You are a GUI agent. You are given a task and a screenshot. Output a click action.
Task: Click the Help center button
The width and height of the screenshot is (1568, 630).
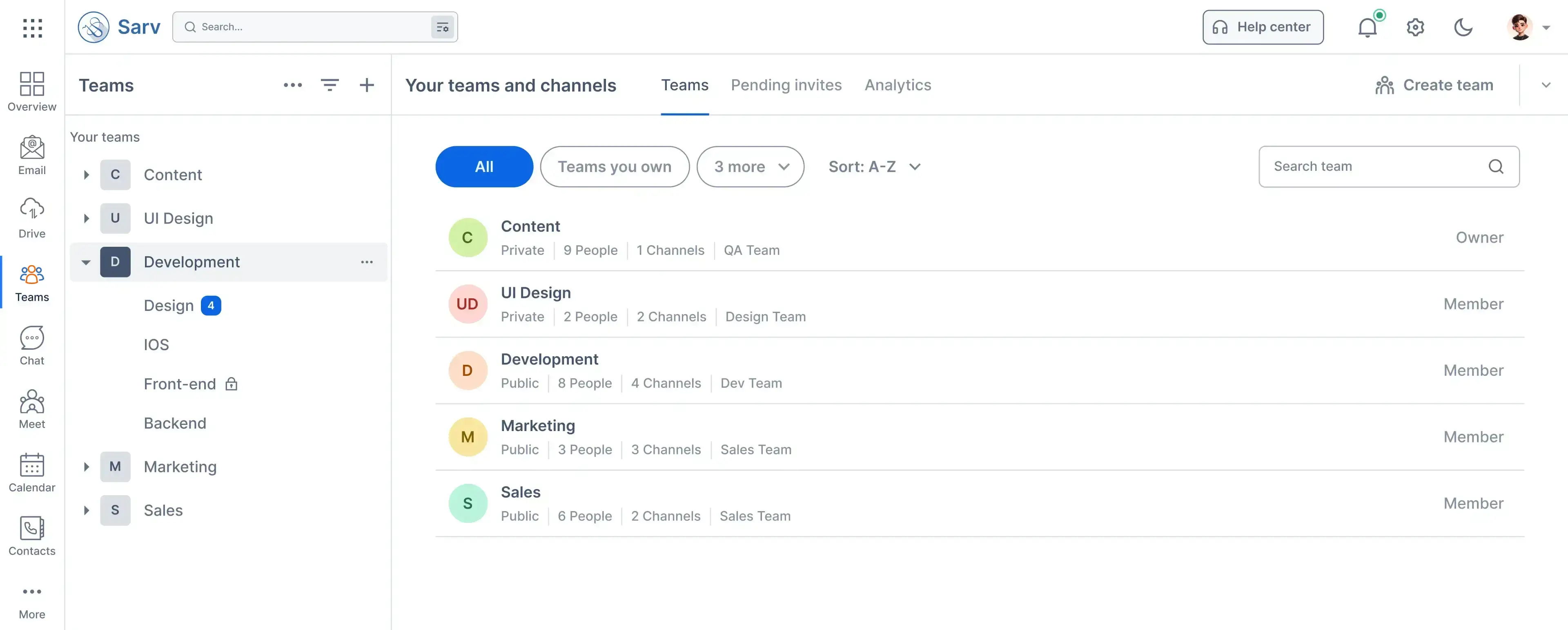(x=1262, y=27)
